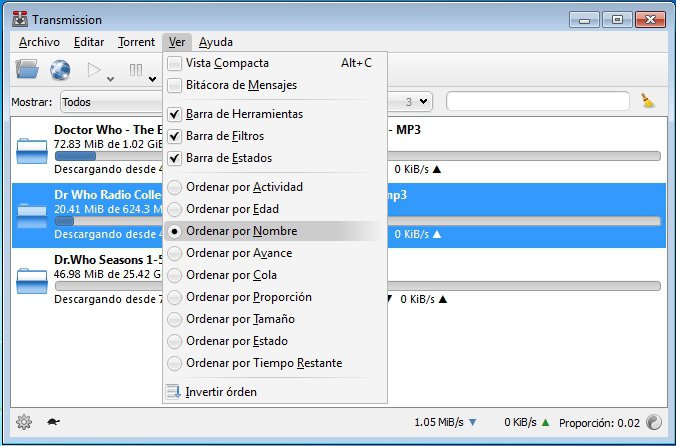Maximize the Transmission window
The height and width of the screenshot is (446, 676).
point(617,20)
